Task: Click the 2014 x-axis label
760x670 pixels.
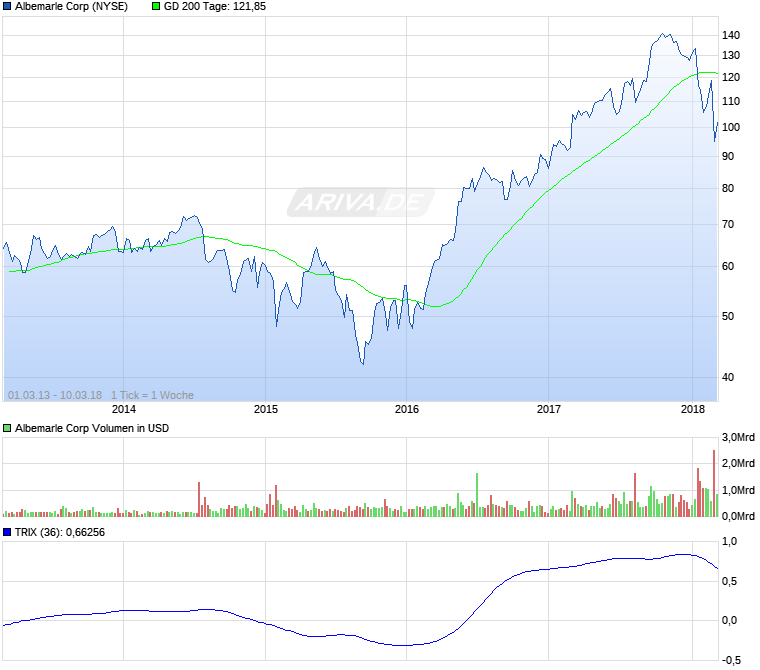Action: click(124, 410)
